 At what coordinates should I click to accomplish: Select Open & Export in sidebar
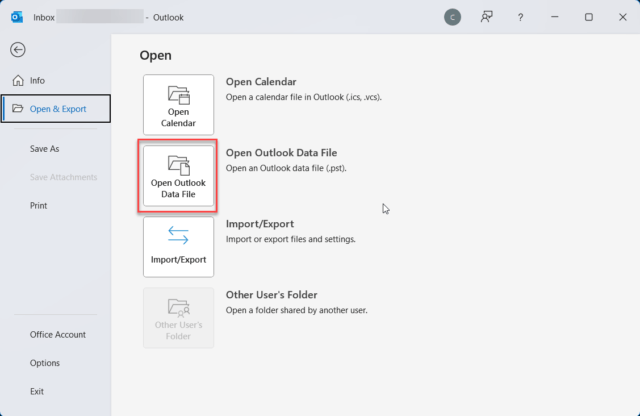[x=56, y=109]
